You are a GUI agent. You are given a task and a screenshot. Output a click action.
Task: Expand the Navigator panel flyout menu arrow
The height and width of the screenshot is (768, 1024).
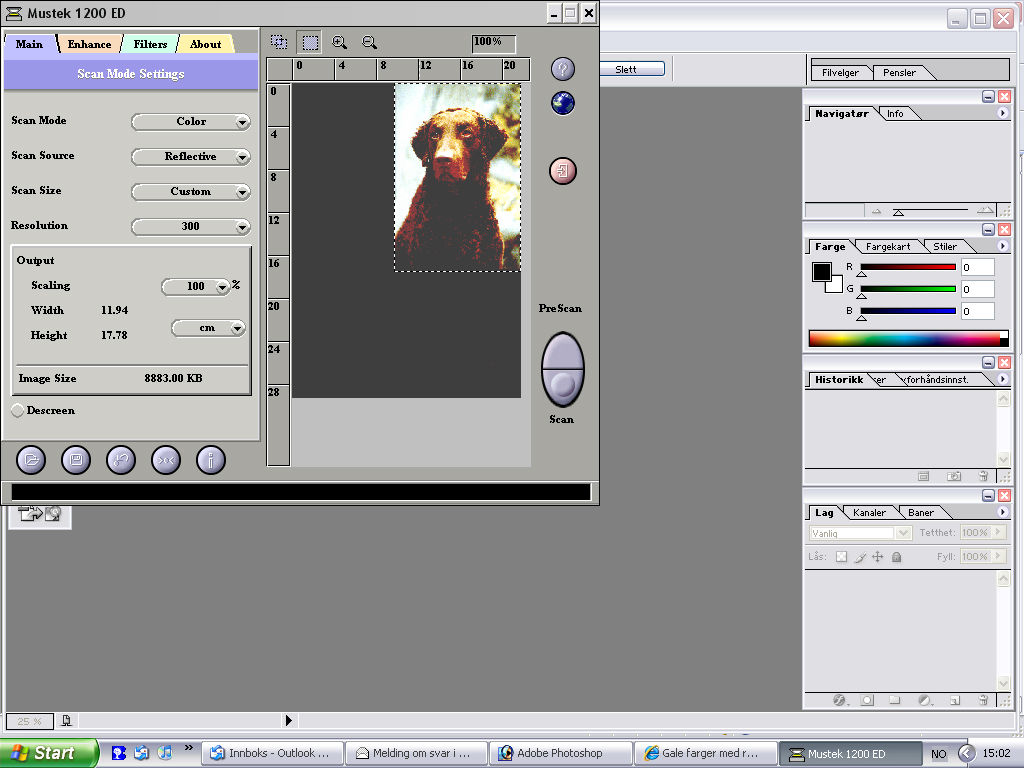click(1002, 113)
